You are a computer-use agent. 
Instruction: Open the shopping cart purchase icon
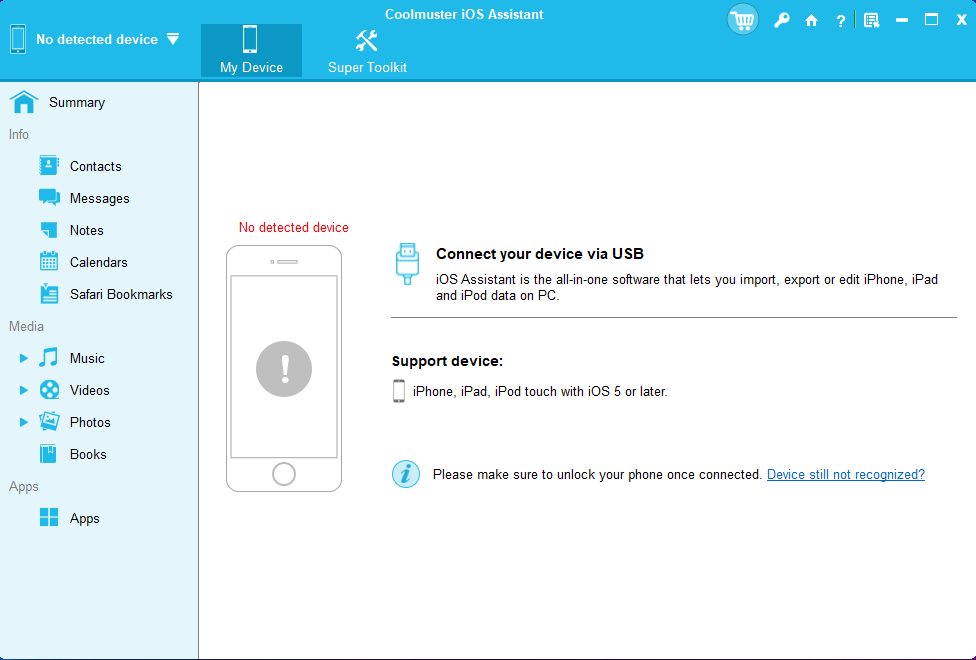click(x=743, y=20)
